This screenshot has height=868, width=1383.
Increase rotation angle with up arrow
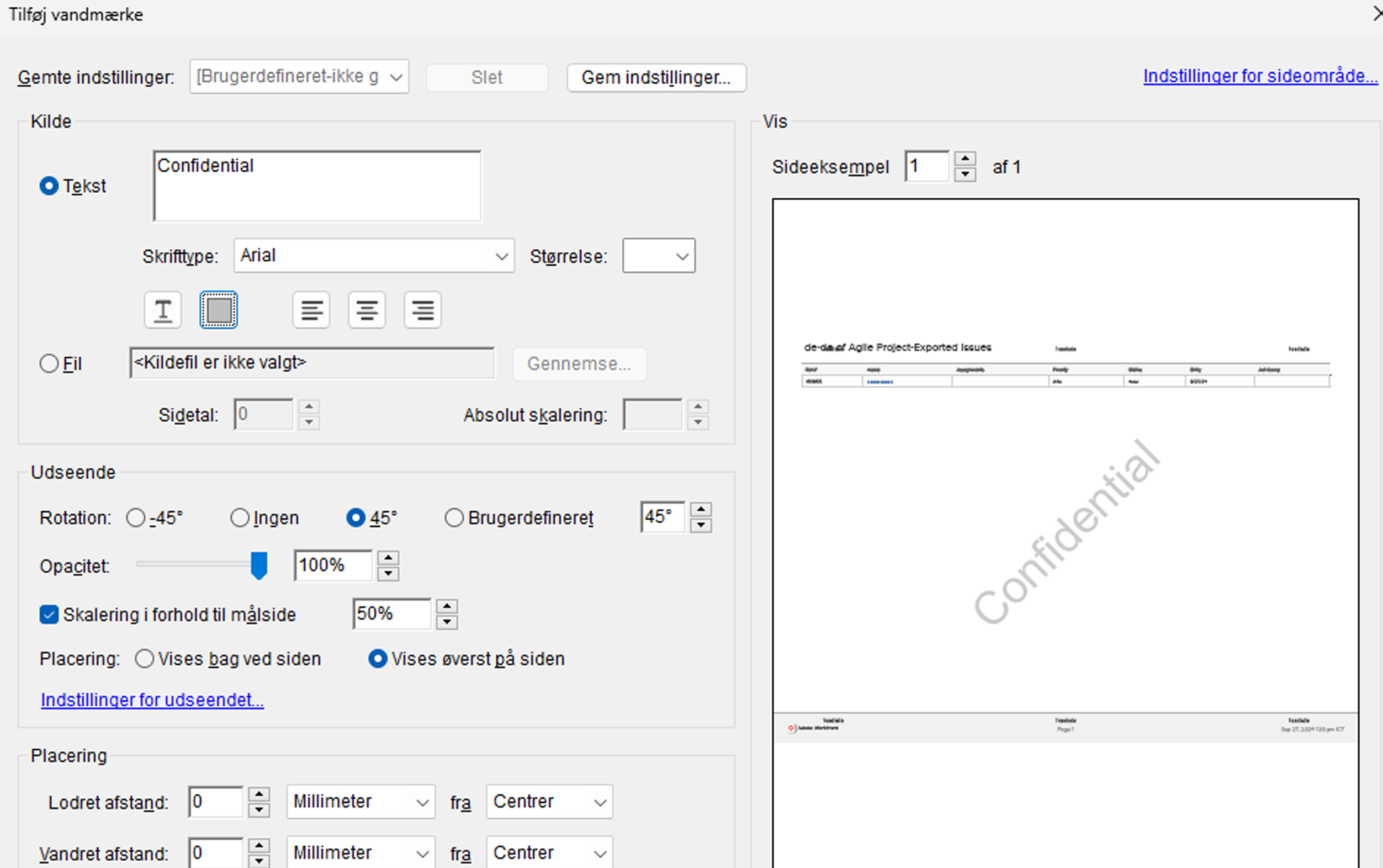tap(701, 509)
